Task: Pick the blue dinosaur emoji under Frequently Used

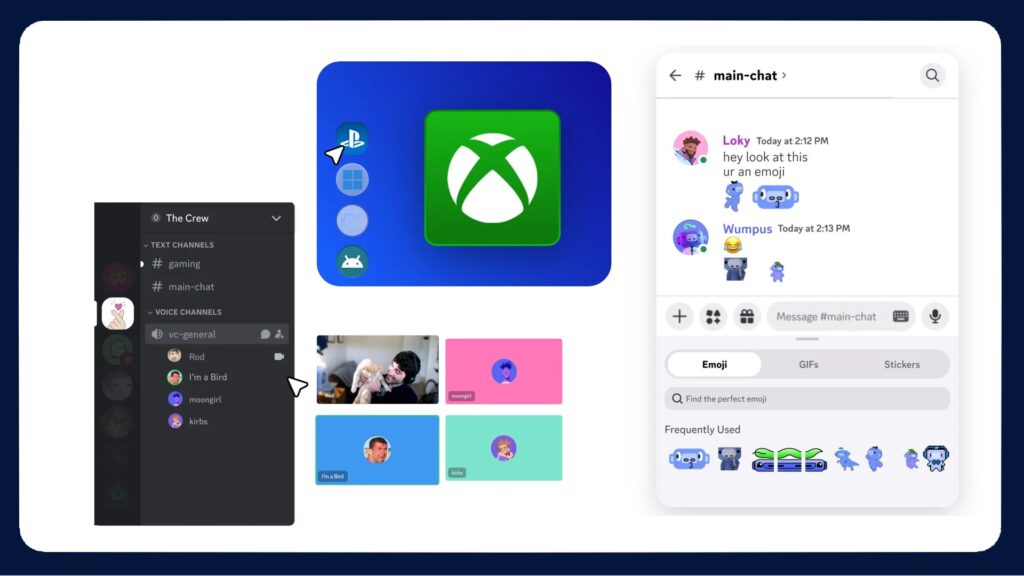Action: point(846,459)
